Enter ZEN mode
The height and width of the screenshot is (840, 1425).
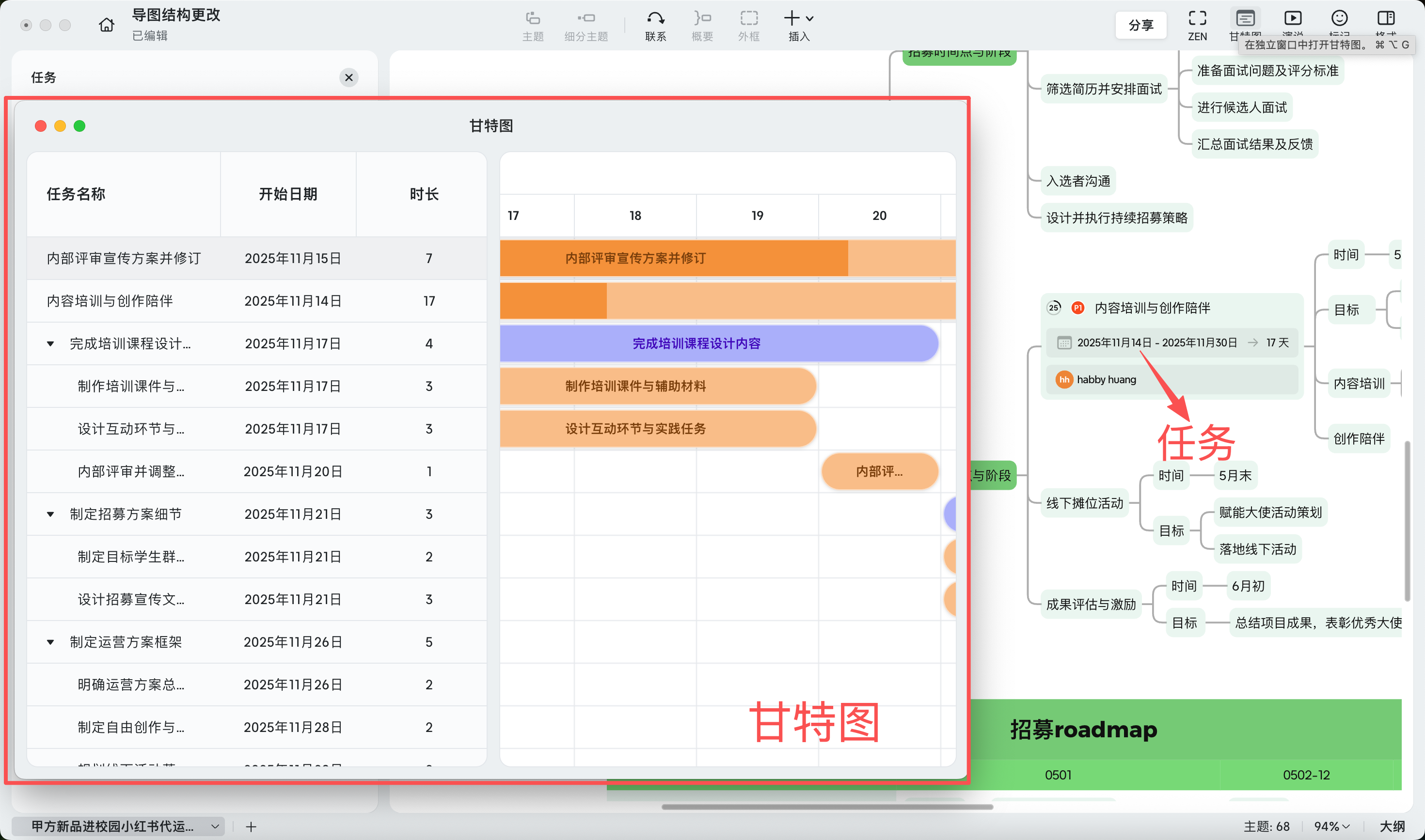point(1197,19)
